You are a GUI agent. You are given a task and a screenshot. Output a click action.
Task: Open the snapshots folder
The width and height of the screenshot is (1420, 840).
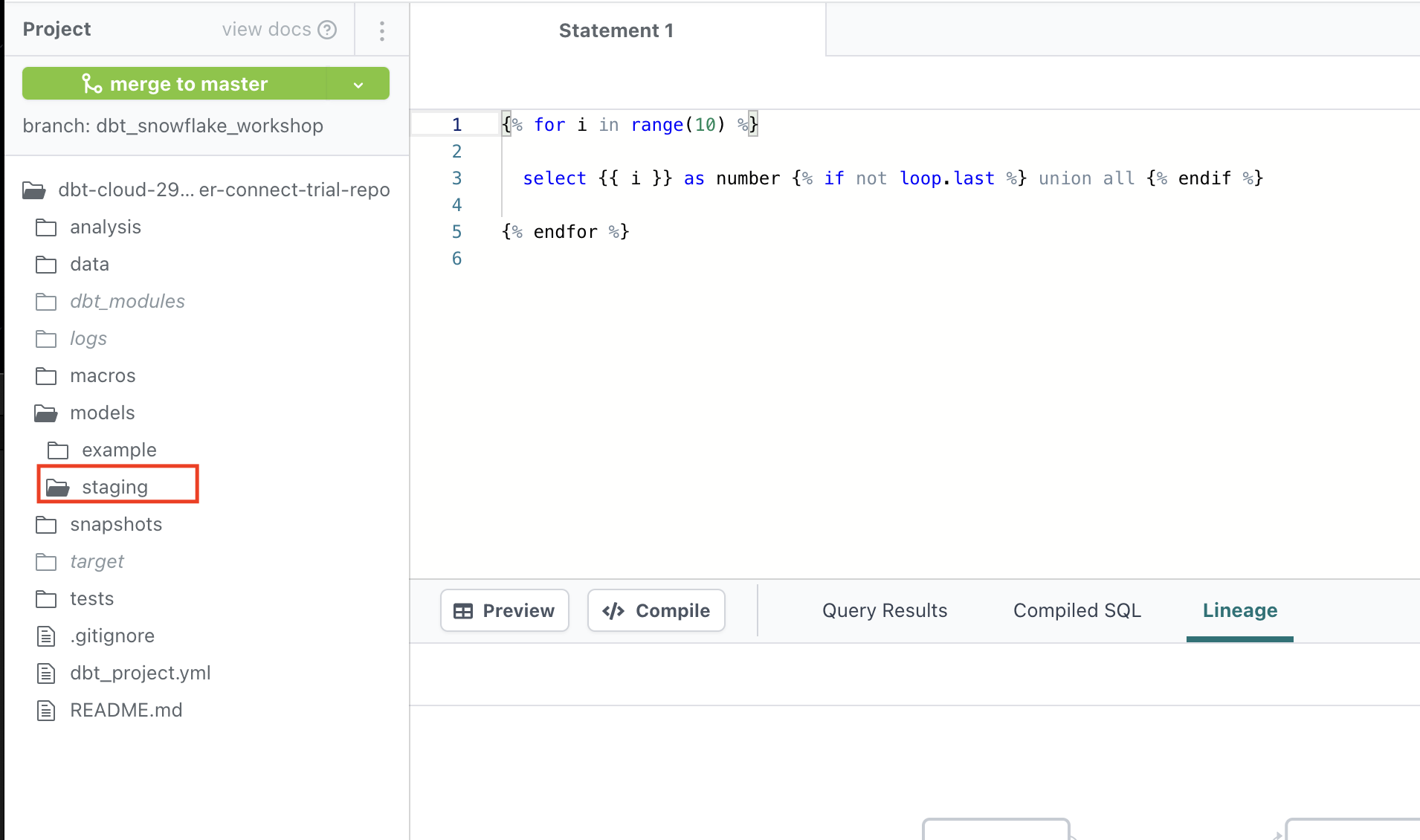point(115,525)
